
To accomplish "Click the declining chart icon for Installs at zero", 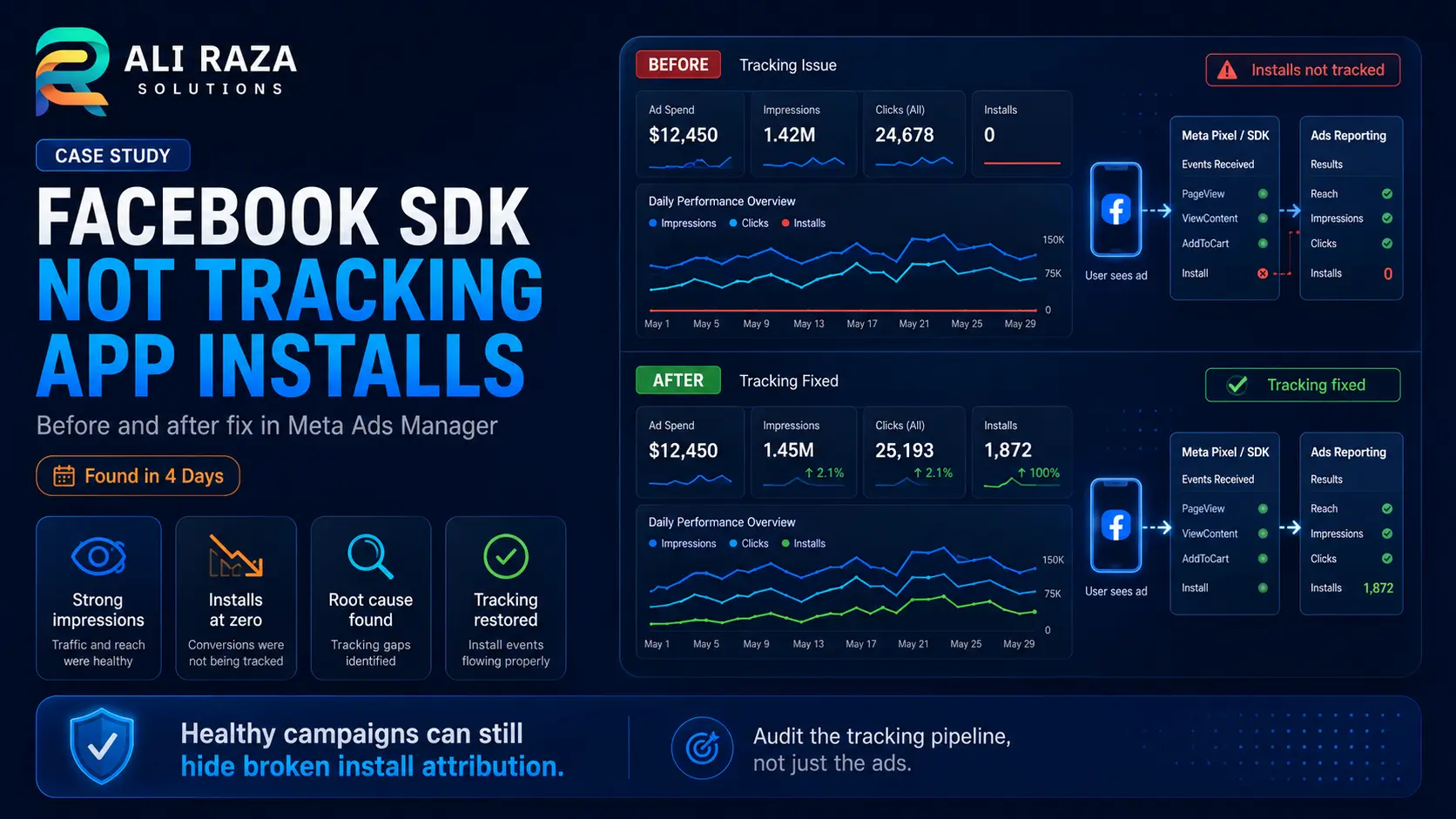I will (235, 556).
